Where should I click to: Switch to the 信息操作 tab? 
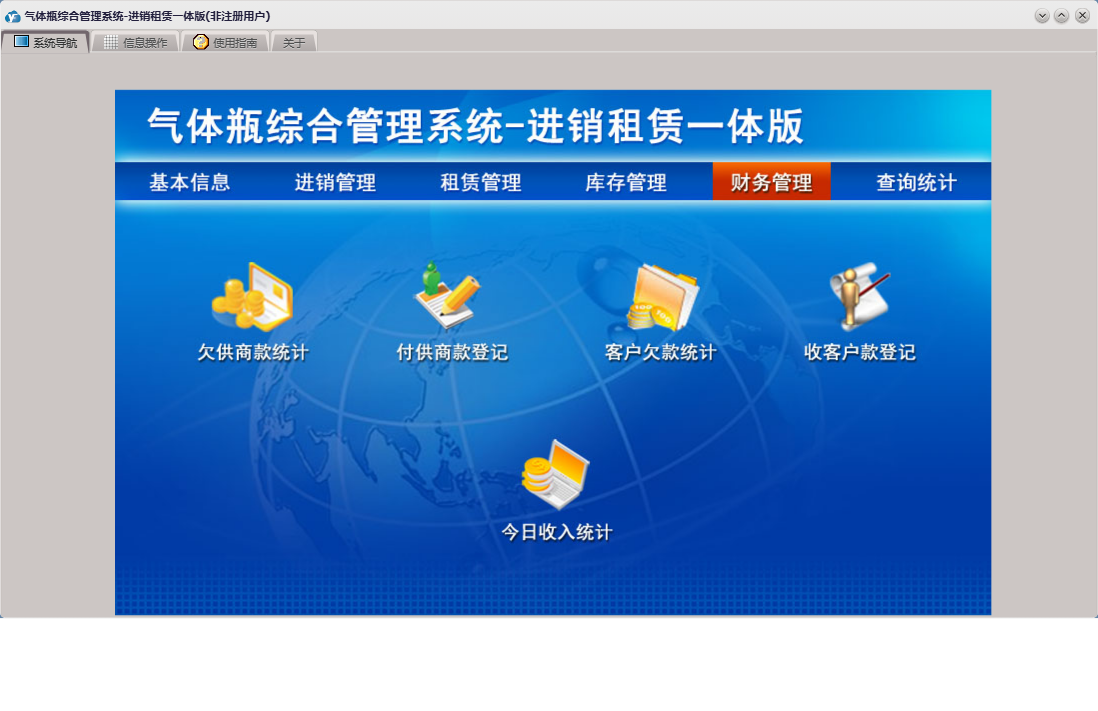coord(136,42)
